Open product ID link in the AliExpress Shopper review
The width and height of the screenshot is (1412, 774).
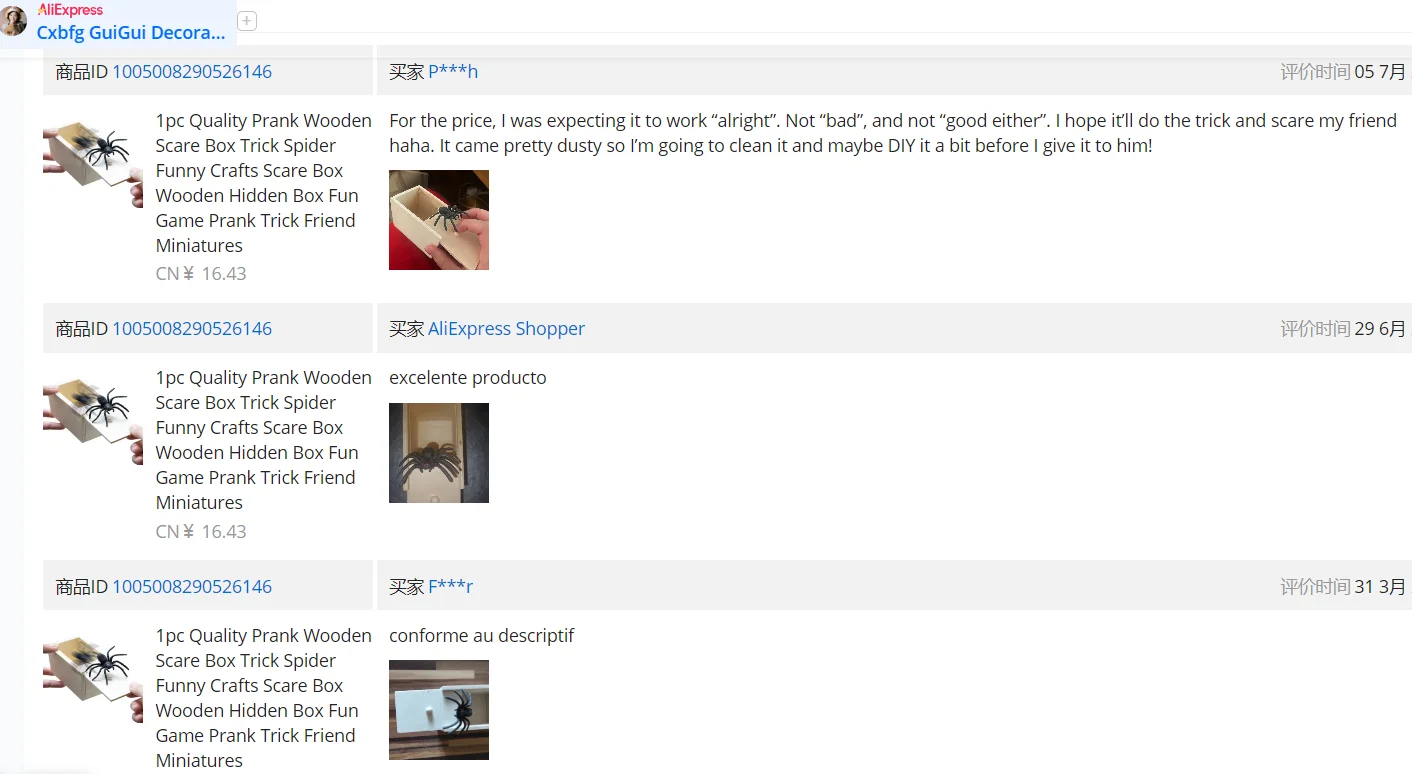point(192,329)
